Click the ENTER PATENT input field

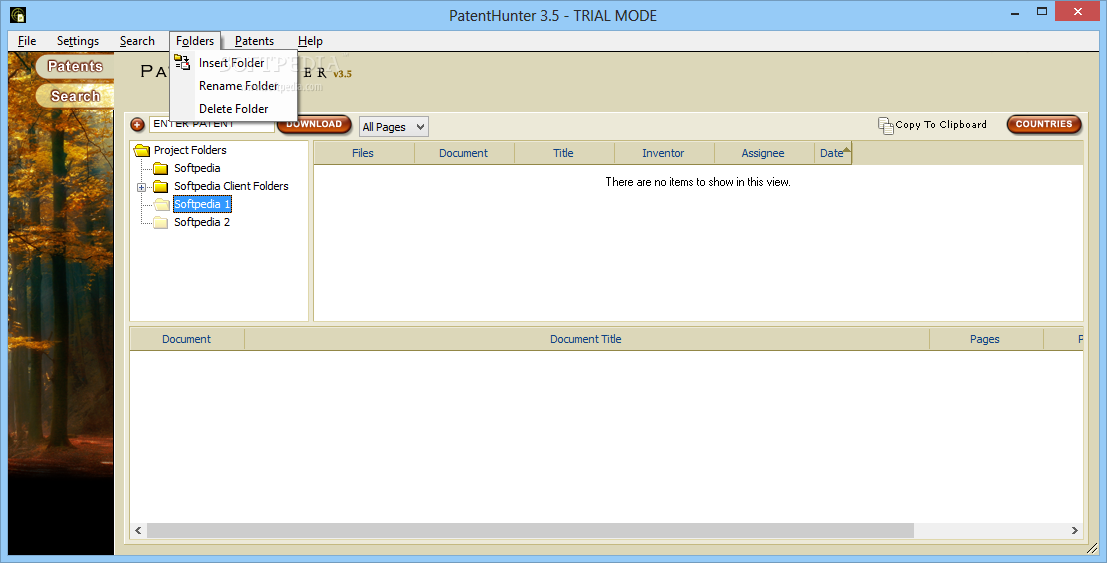point(212,125)
